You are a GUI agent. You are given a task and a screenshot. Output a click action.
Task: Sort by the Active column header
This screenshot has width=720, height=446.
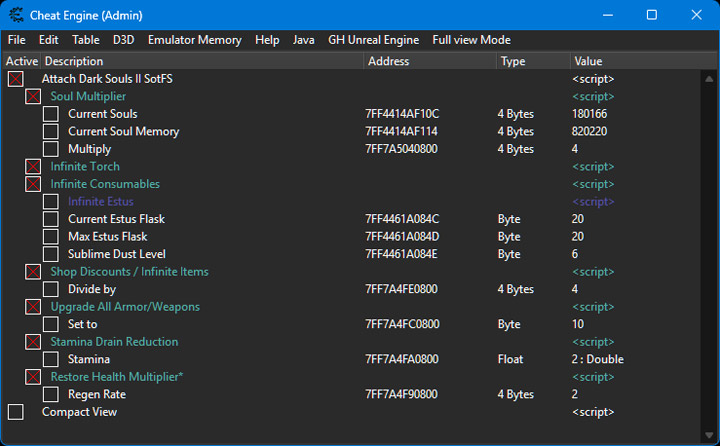pos(22,61)
